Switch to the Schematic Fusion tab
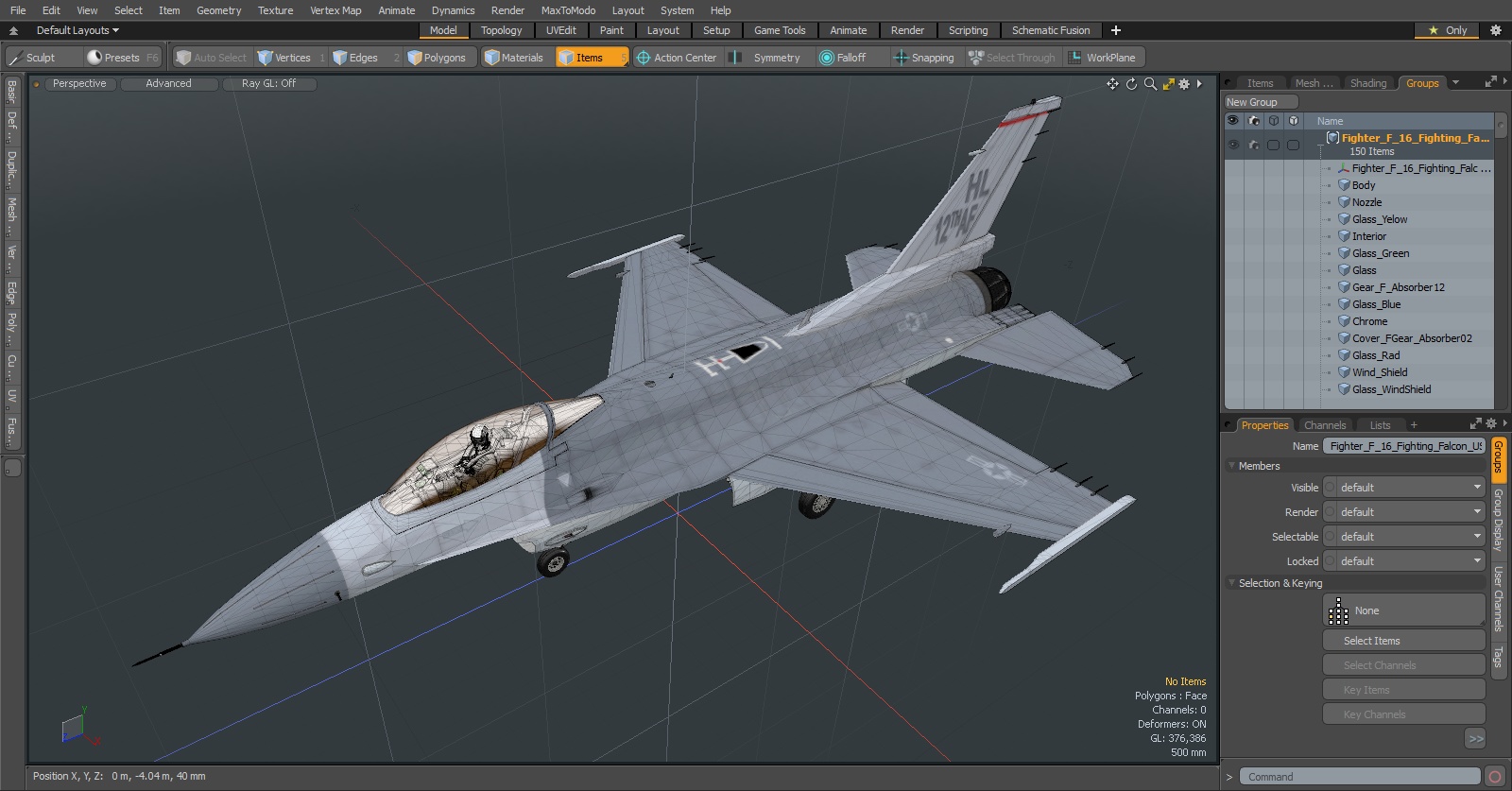The width and height of the screenshot is (1512, 791). (x=1050, y=30)
